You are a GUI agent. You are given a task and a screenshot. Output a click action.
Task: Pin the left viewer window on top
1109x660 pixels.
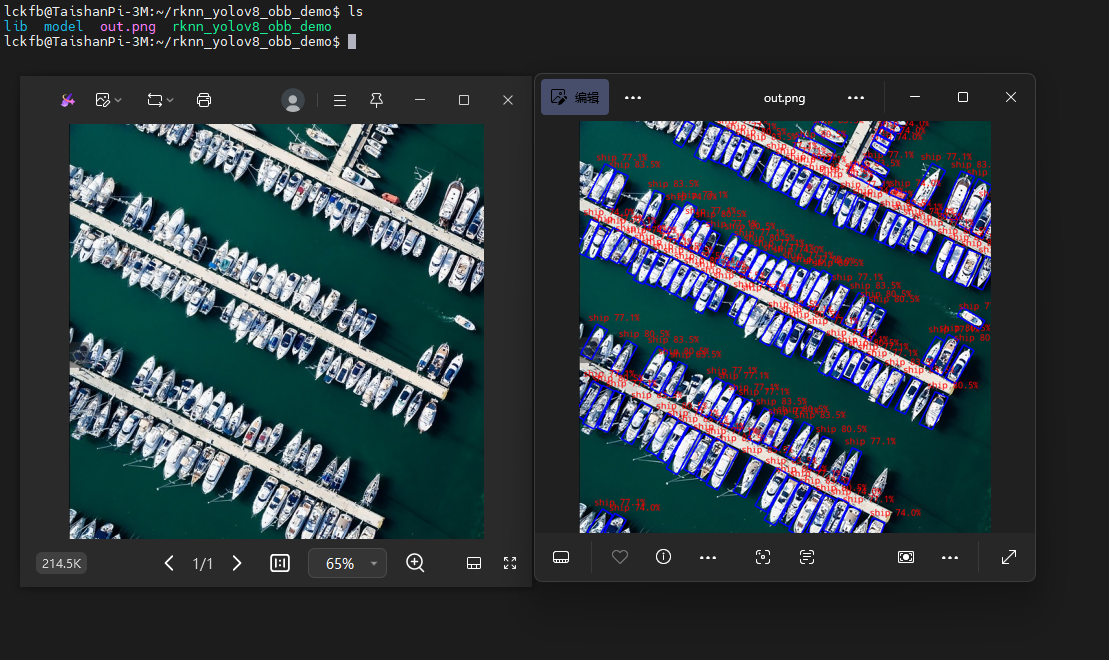click(376, 100)
